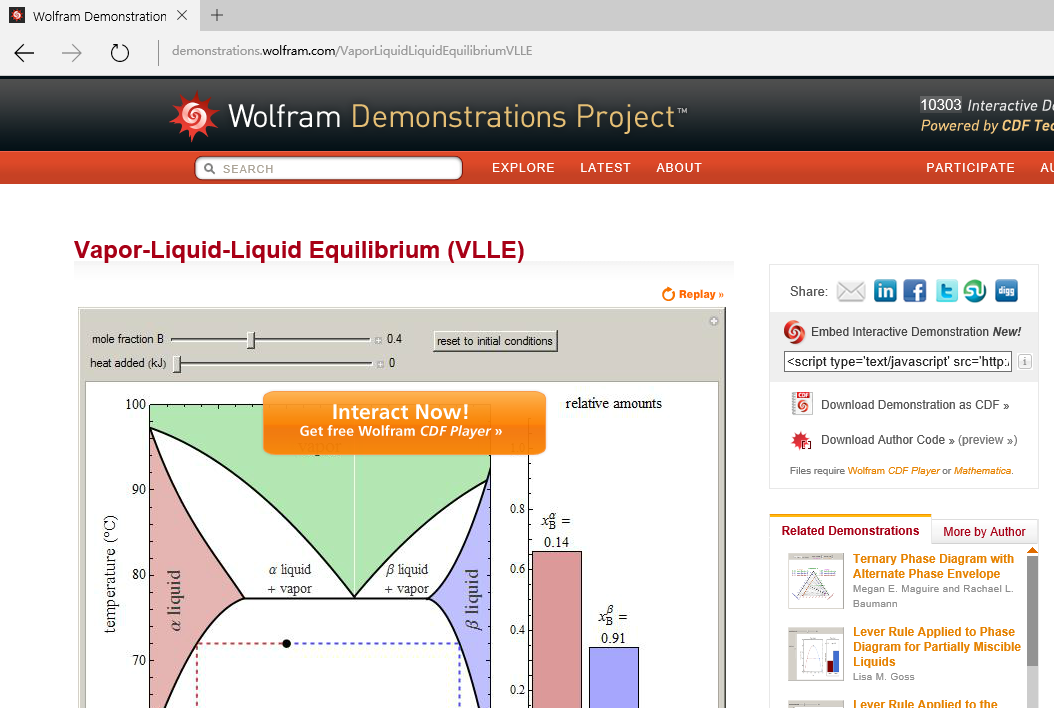
Task: Click the Wolfram Demonstrations Project title
Action: (457, 116)
